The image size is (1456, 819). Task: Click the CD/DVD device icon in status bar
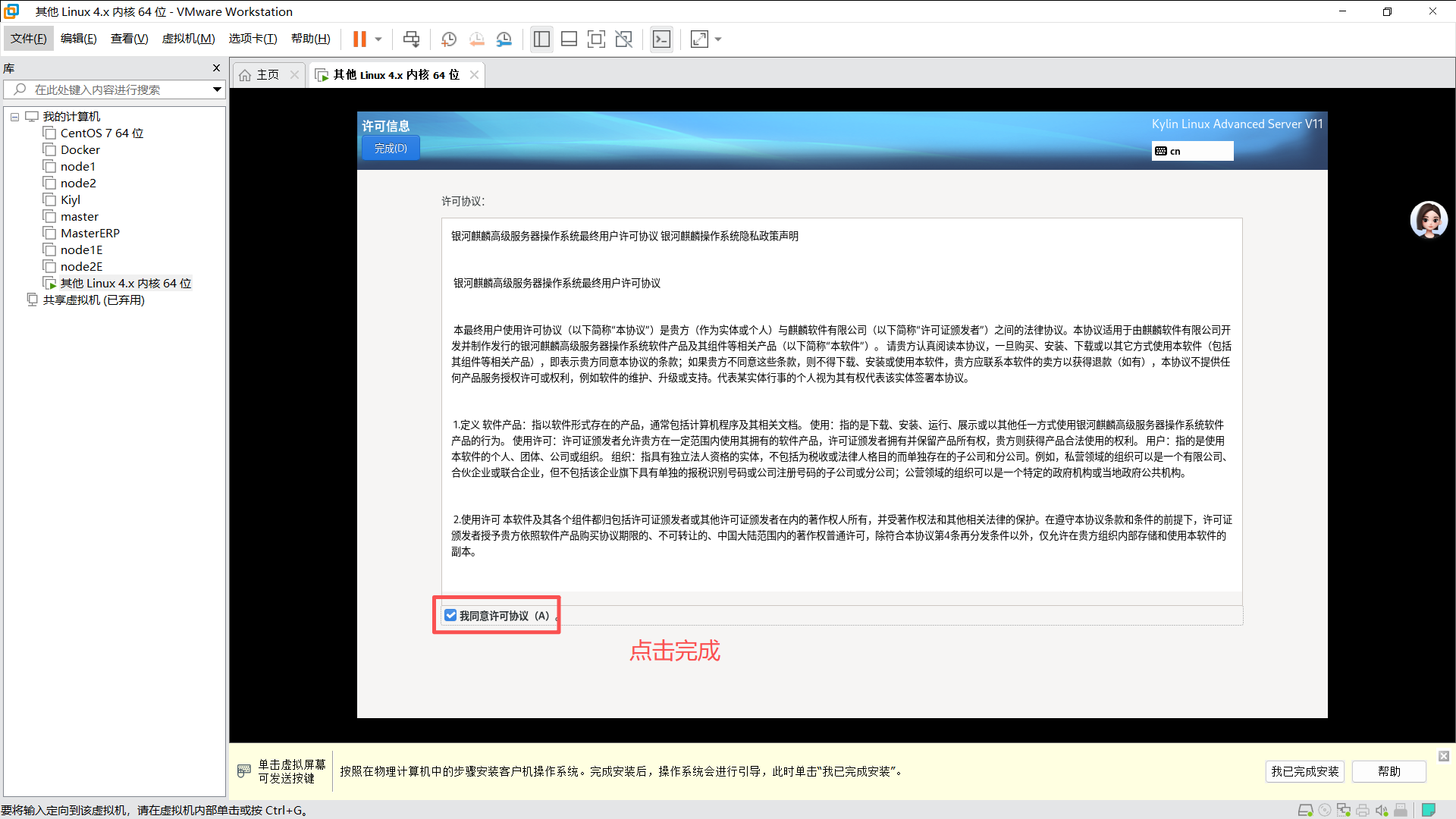click(1326, 810)
